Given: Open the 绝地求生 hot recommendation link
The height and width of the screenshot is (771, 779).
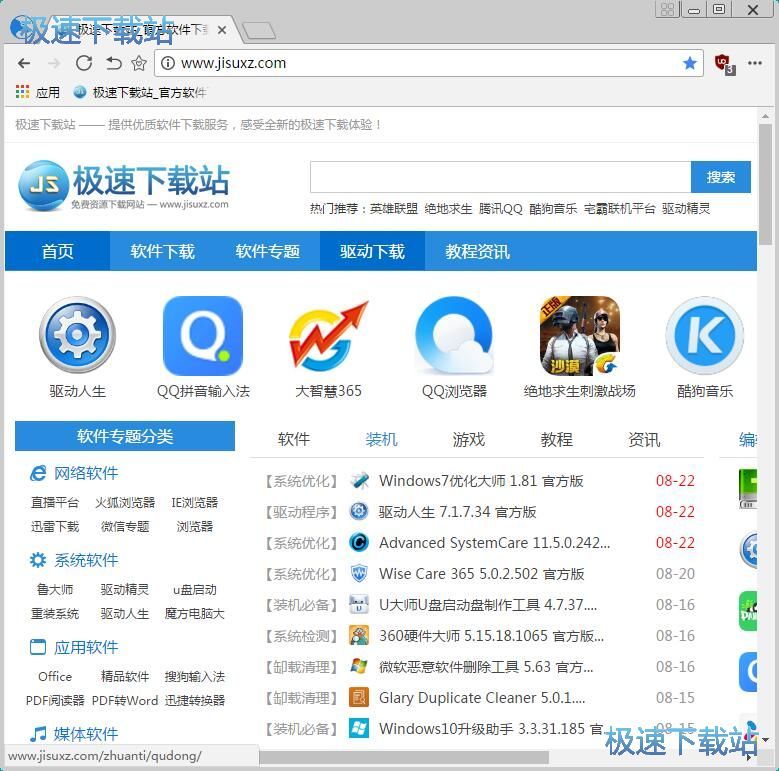Looking at the screenshot, I should 448,209.
